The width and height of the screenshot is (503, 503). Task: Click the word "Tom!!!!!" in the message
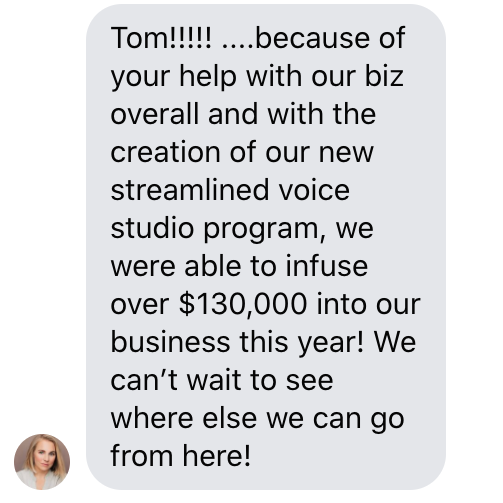[161, 38]
